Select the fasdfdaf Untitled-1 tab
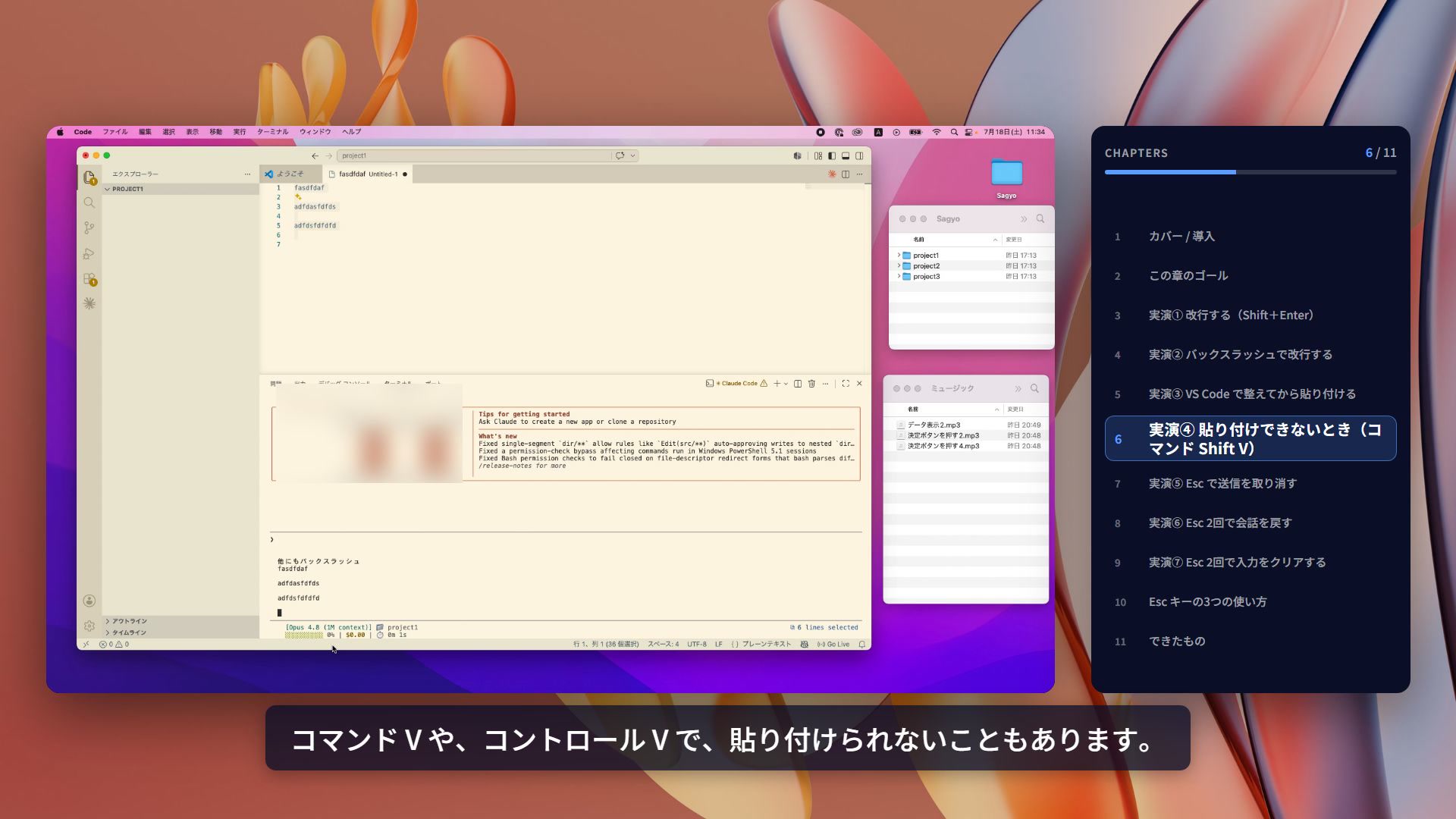The width and height of the screenshot is (1456, 819). tap(369, 174)
